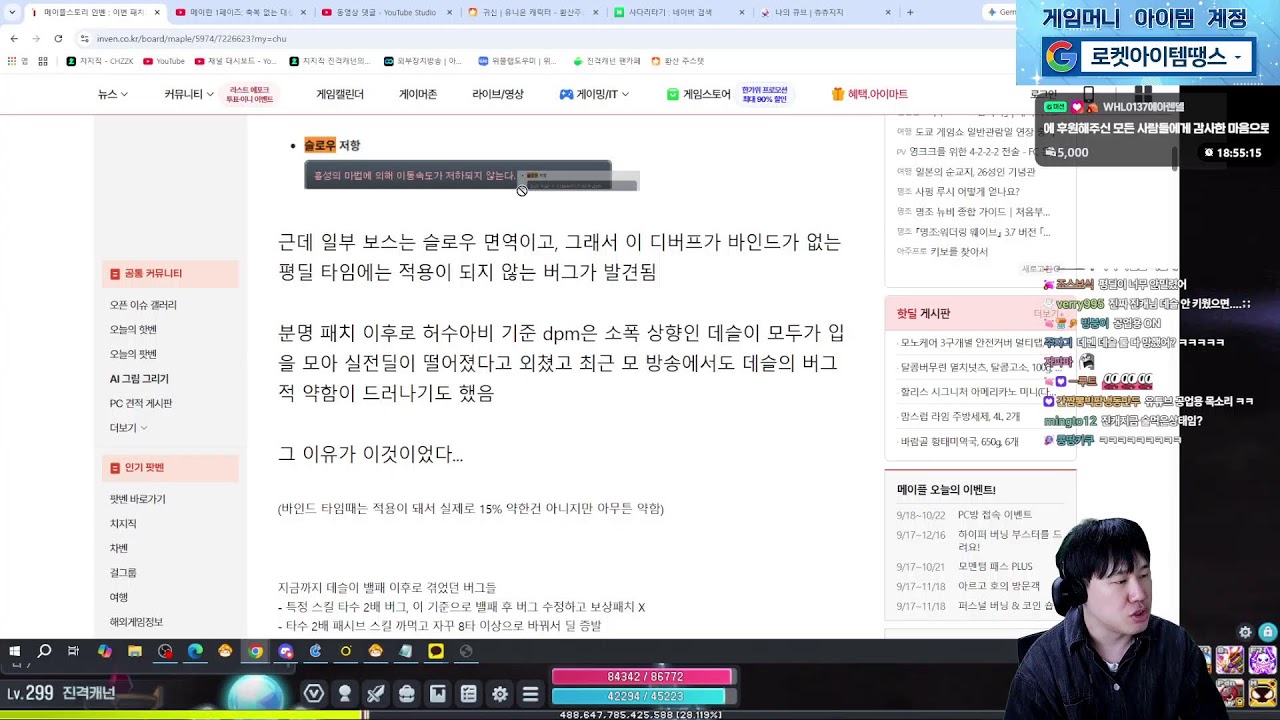Image resolution: width=1280 pixels, height=720 pixels.
Task: Click the pink HP gauge bar
Action: (643, 677)
